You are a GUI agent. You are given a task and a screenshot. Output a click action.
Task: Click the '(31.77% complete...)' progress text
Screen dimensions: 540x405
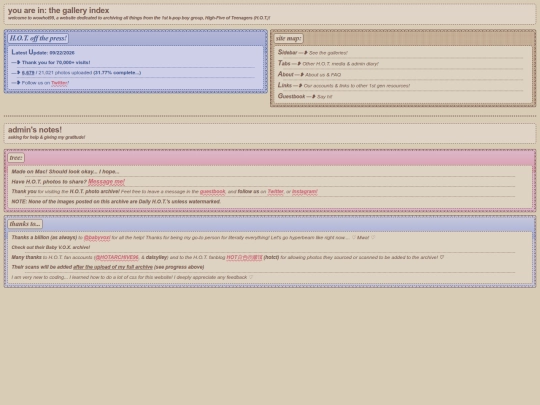(117, 73)
